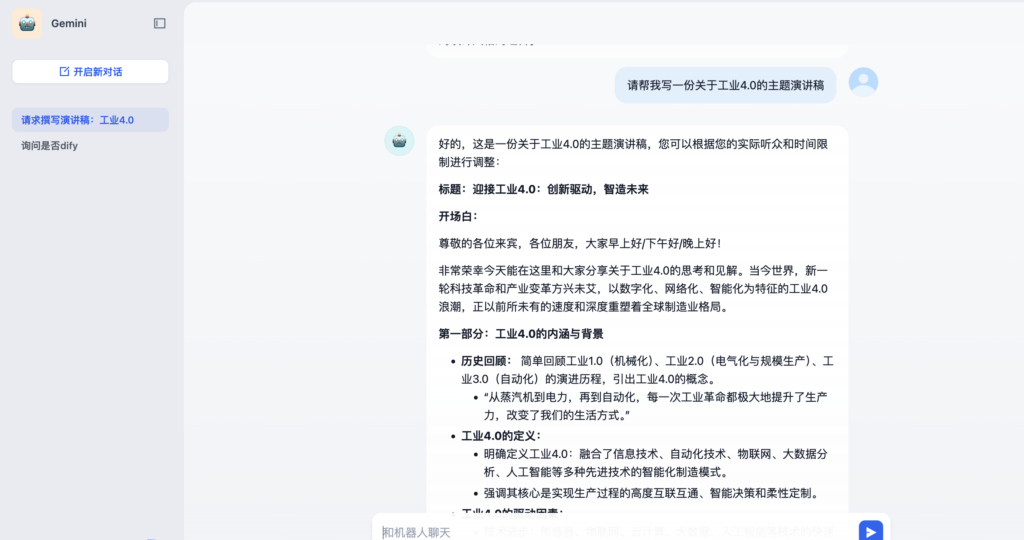Click the 开场白 section heading
This screenshot has width=1024, height=540.
(458, 216)
